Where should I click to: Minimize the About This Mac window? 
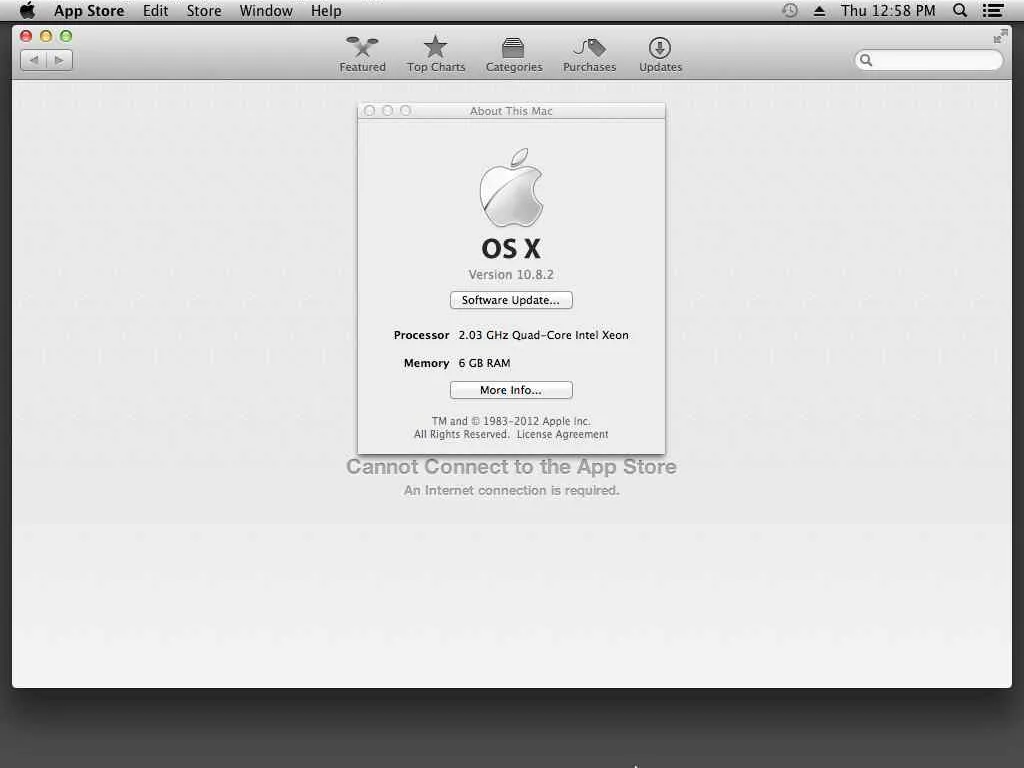coord(387,110)
